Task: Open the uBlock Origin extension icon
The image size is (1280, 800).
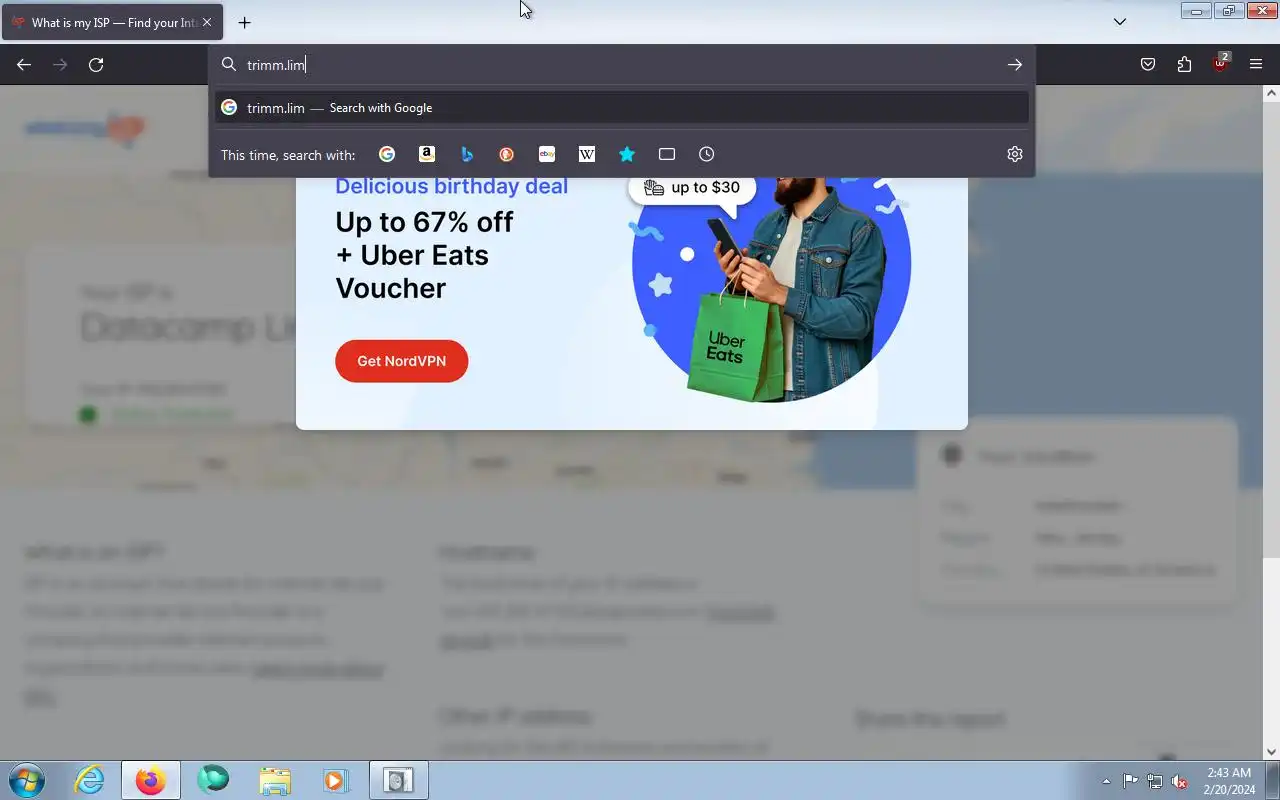Action: pos(1220,65)
